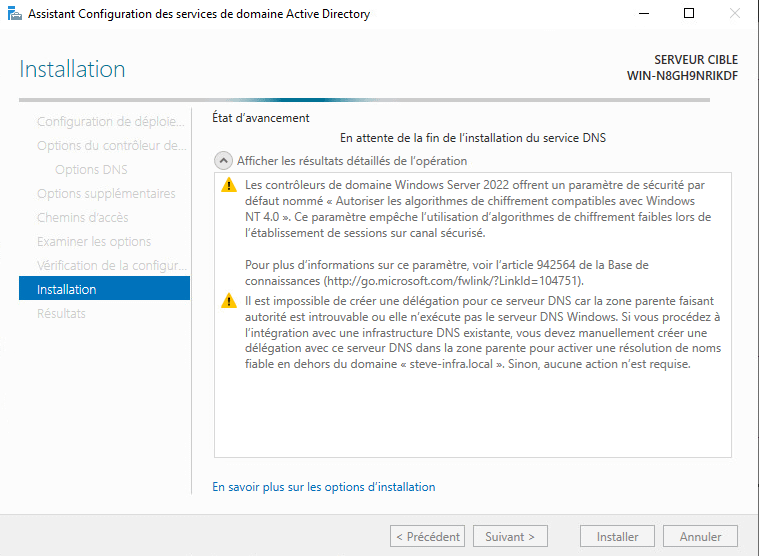Click the second yellow warning icon
Viewport: 759px width, 556px height.
[x=229, y=301]
